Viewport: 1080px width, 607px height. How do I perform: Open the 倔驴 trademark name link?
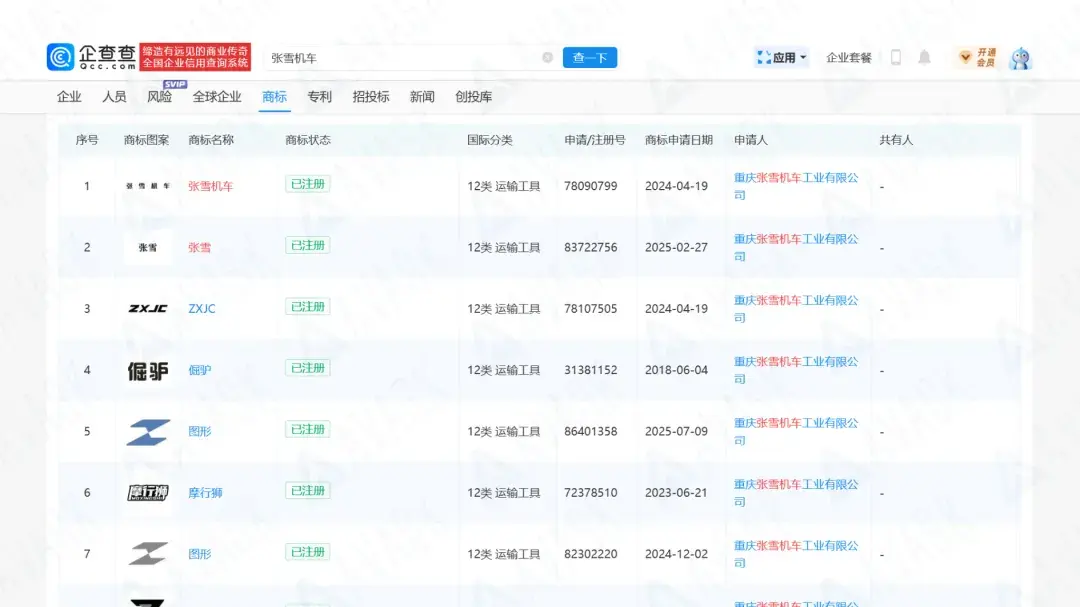[200, 370]
